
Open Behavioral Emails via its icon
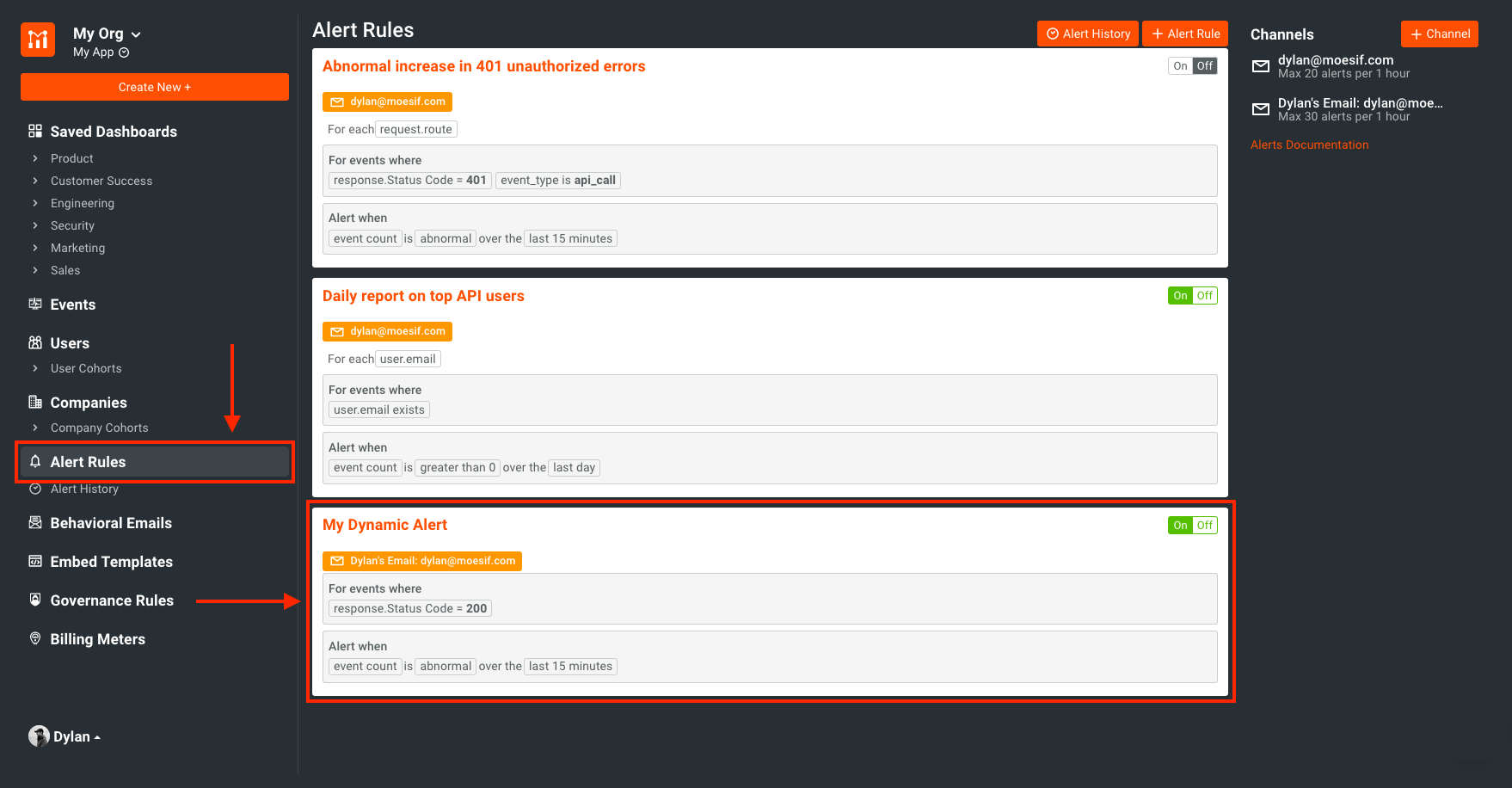tap(34, 522)
